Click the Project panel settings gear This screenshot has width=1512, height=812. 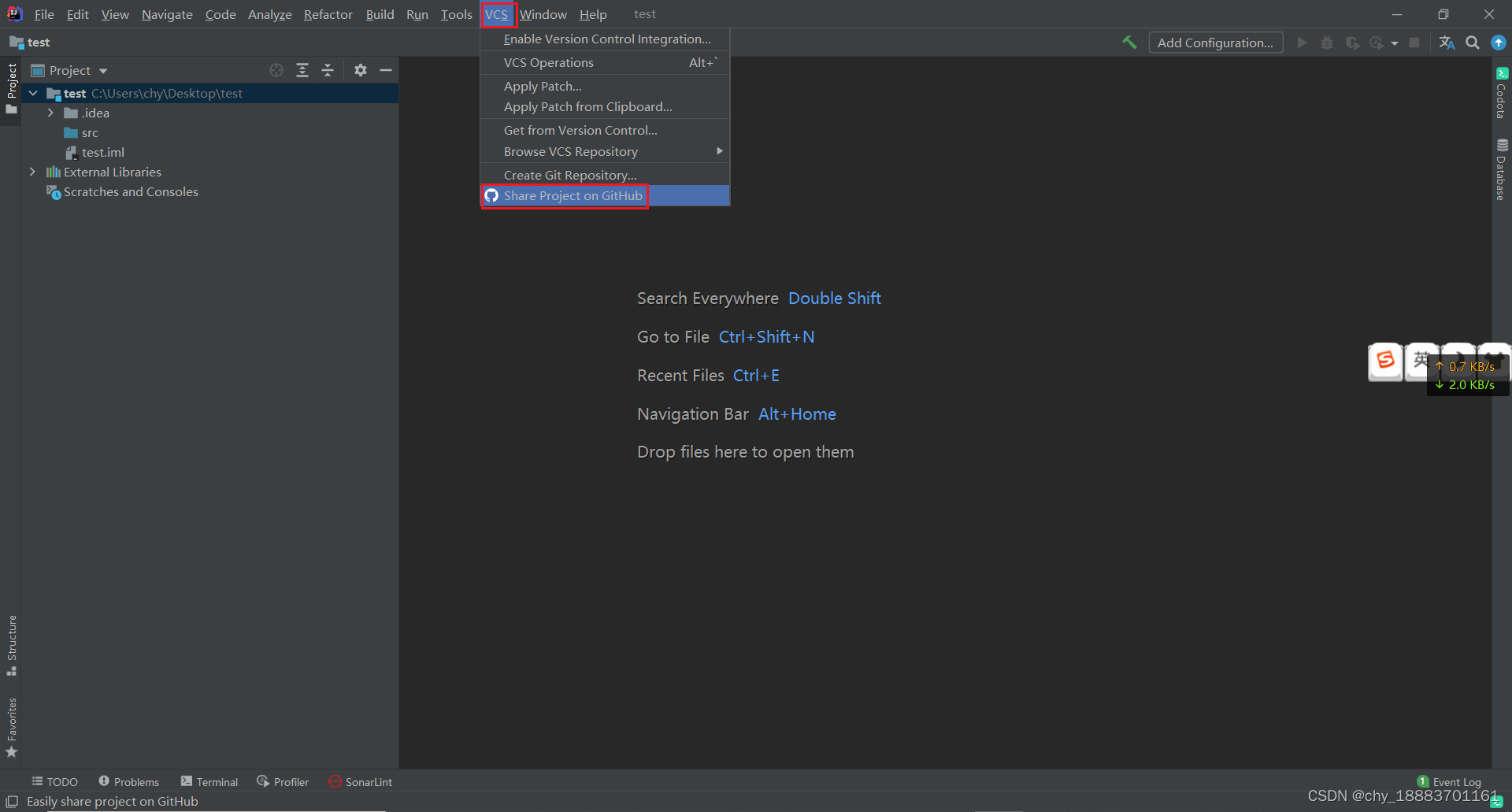coord(361,70)
